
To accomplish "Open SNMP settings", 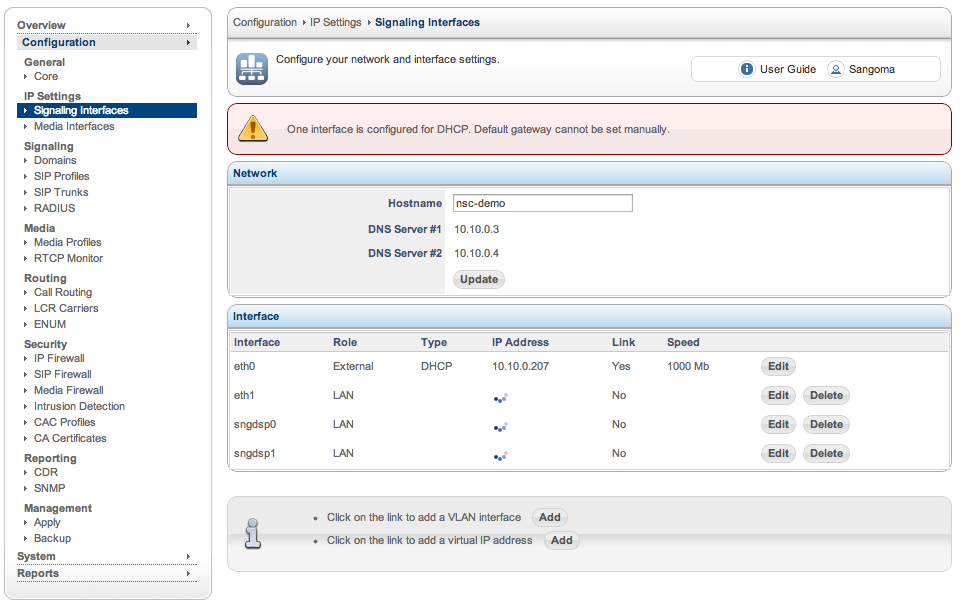I will click(x=50, y=488).
